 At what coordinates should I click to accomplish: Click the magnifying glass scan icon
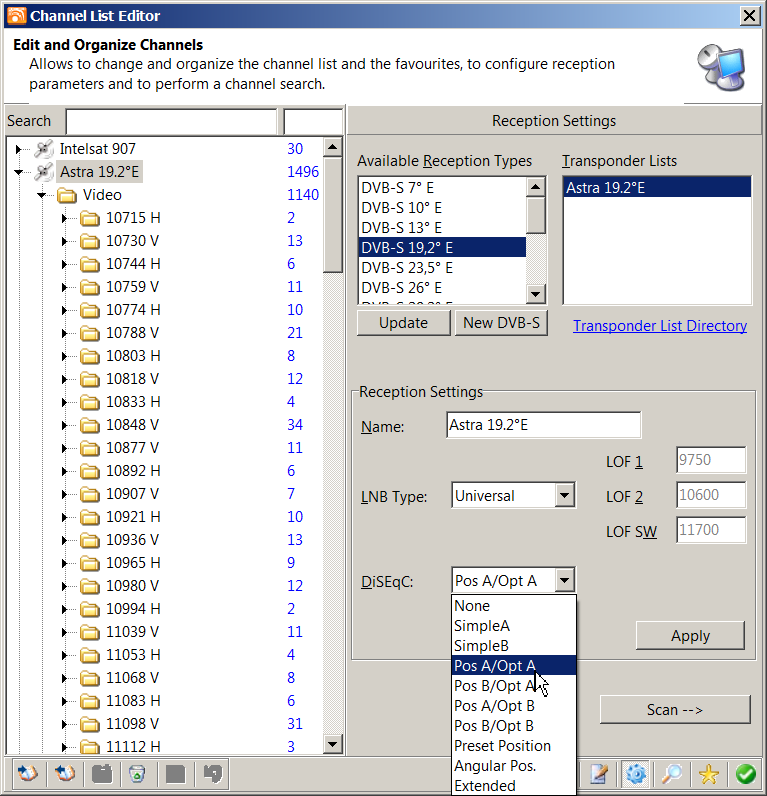[672, 773]
